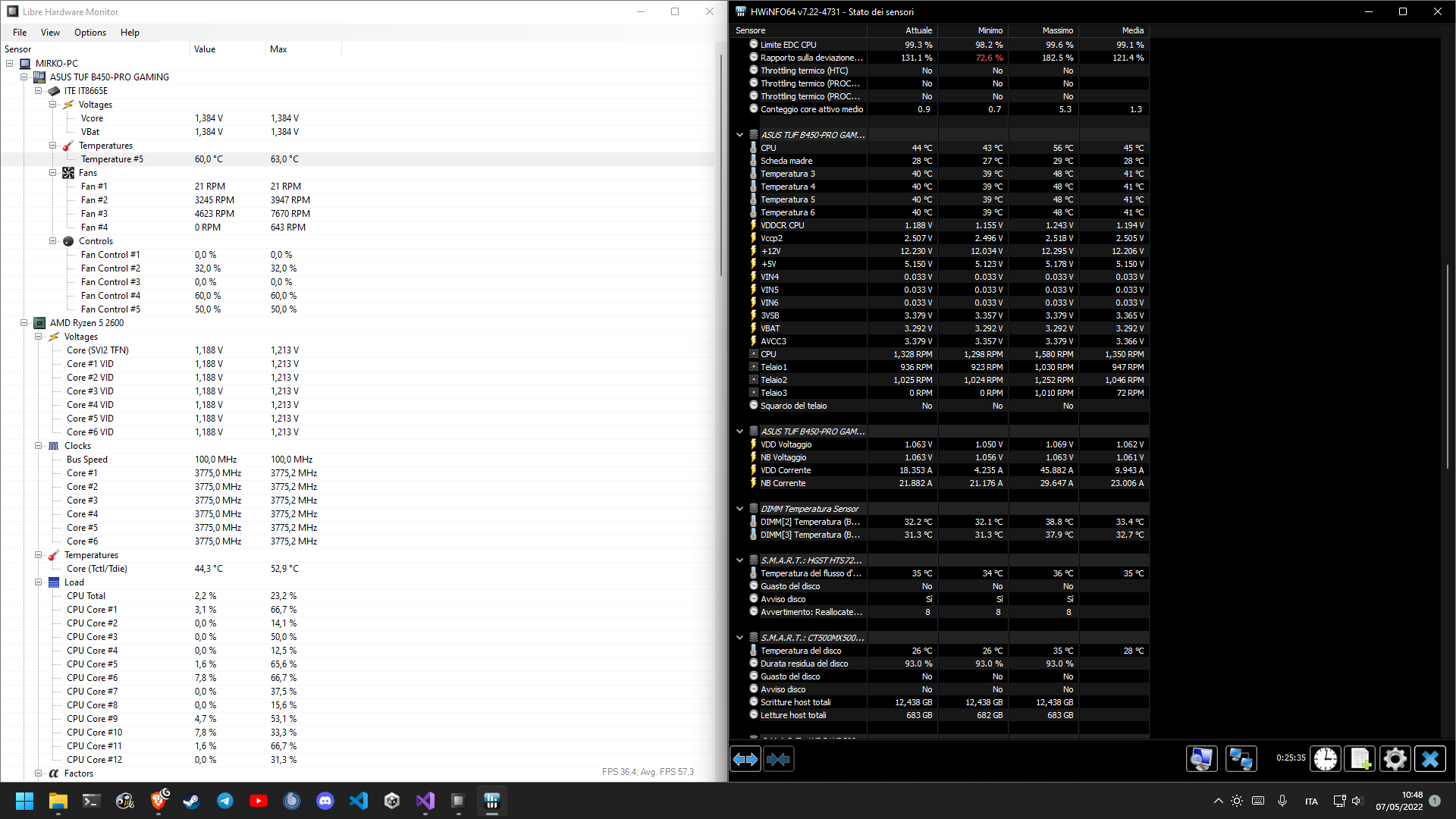Viewport: 1456px width, 819px height.
Task: Create a log report via the paper-with-plus icon
Action: [1360, 758]
